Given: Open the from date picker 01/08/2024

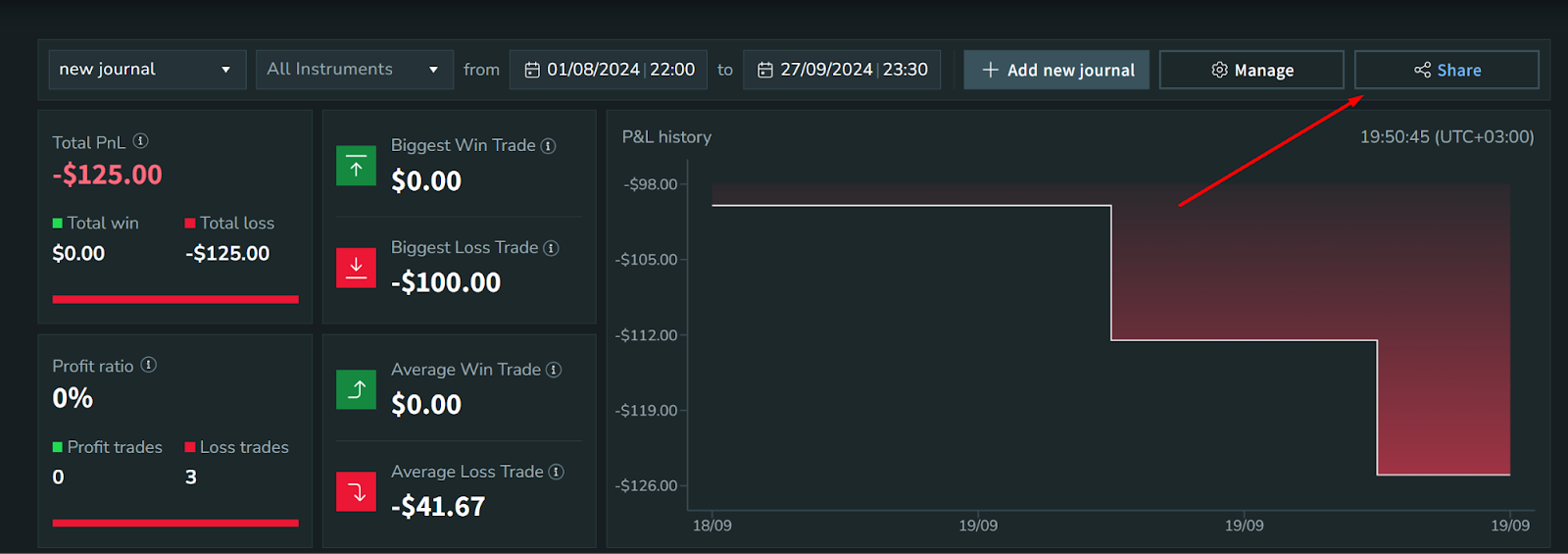Looking at the screenshot, I should coord(609,70).
